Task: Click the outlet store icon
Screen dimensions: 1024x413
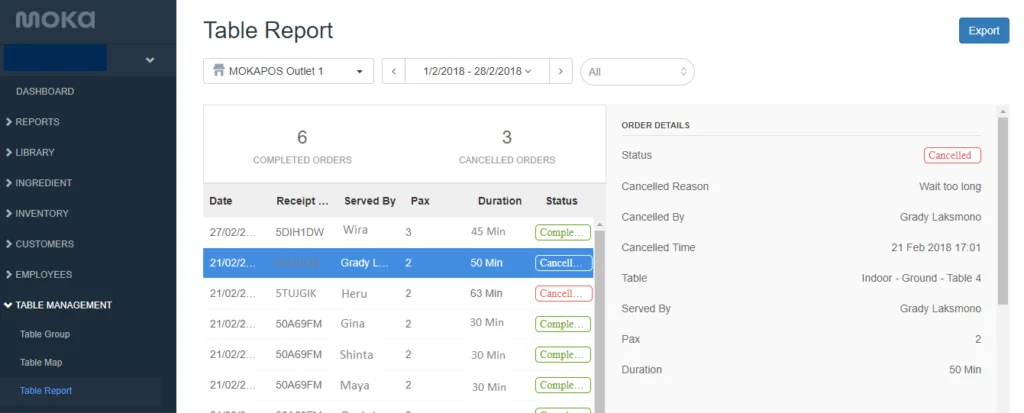Action: [x=217, y=71]
